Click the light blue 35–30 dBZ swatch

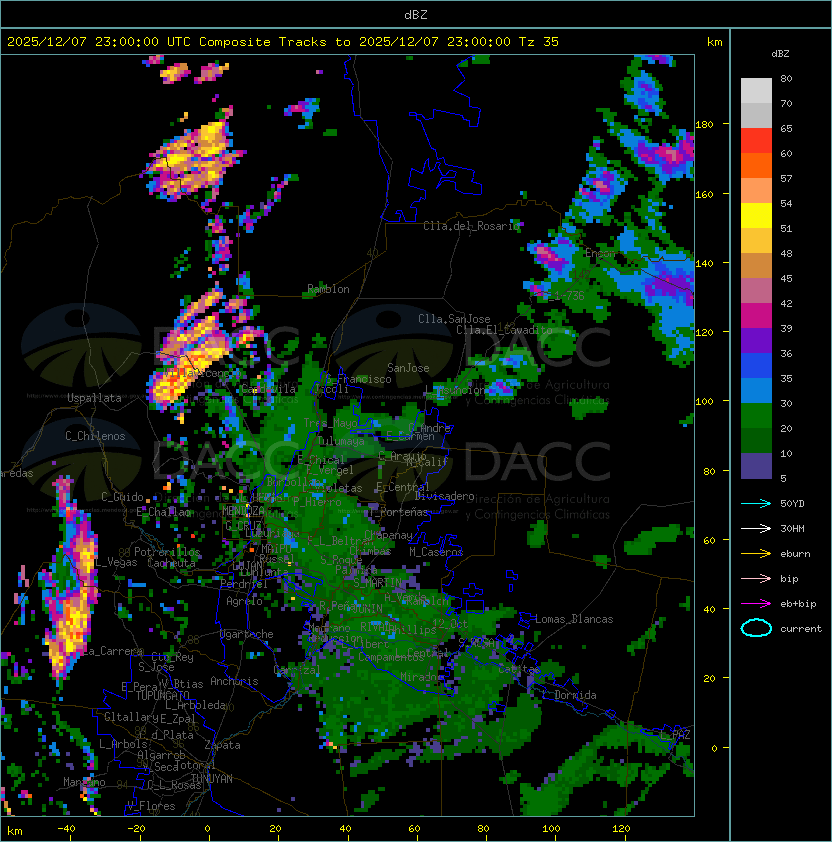pos(756,390)
